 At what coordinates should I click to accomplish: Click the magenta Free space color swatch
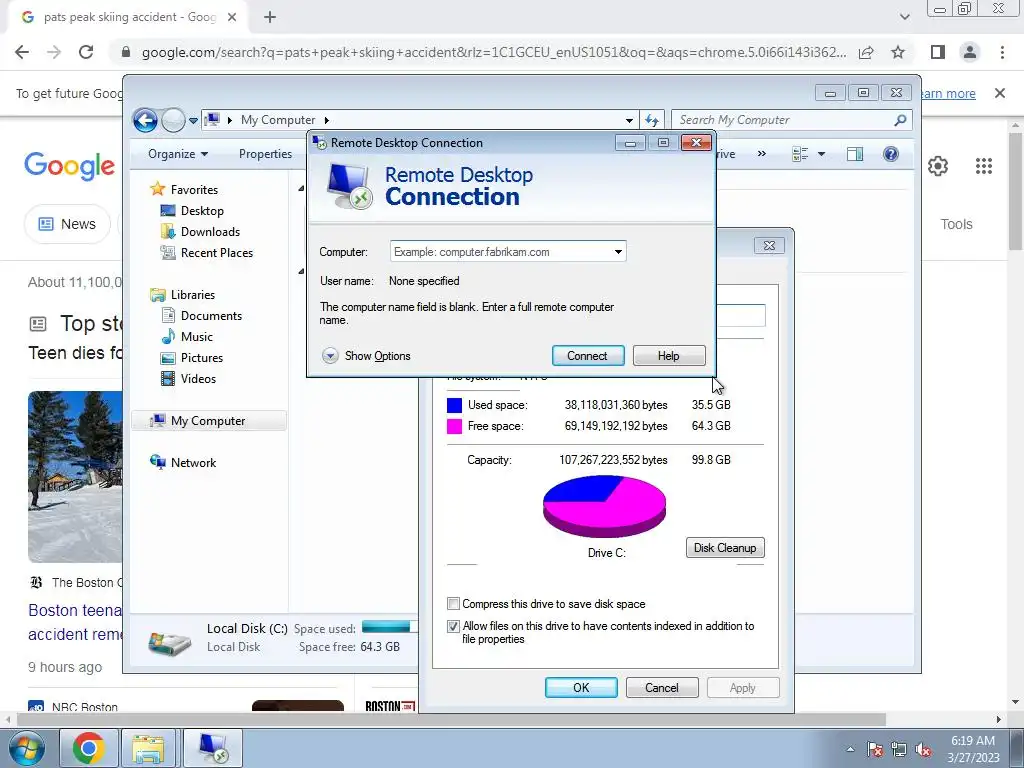(x=455, y=426)
